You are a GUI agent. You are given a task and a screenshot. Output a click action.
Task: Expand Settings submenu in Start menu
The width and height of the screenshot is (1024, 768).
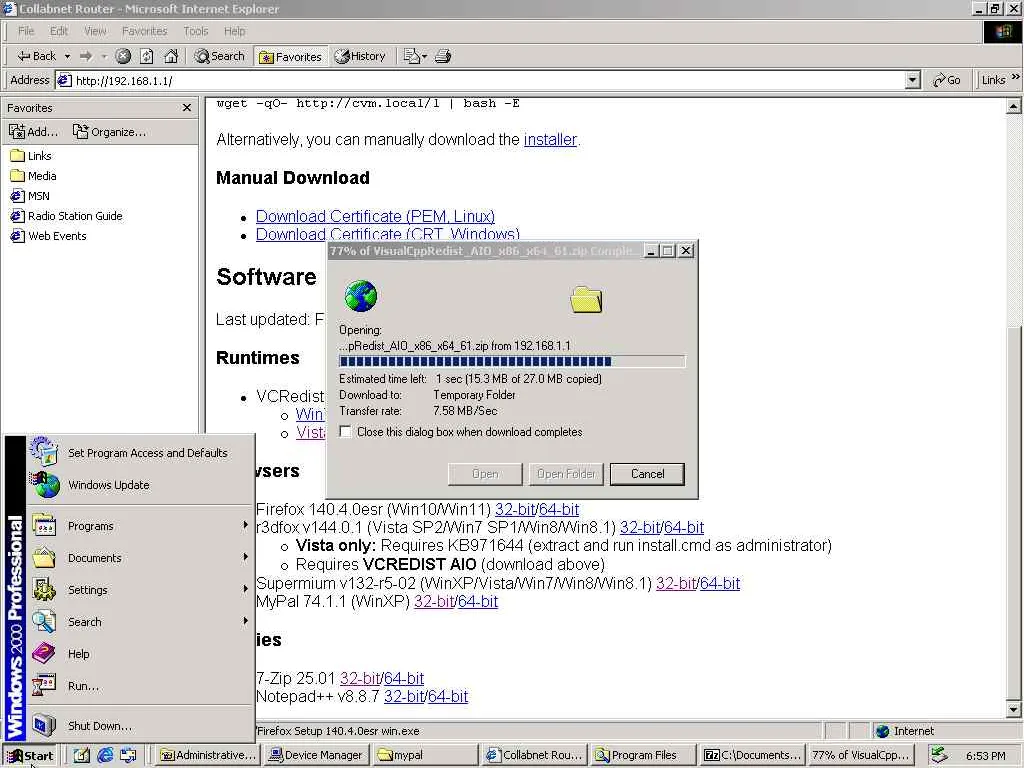[140, 590]
